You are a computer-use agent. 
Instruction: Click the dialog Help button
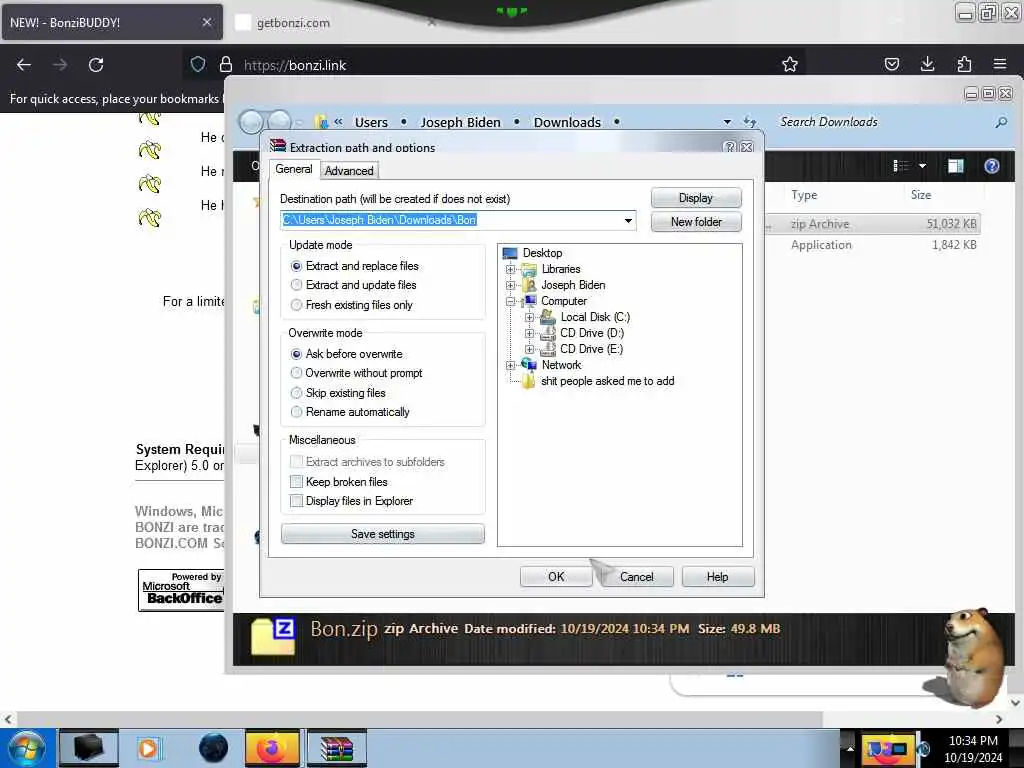click(717, 577)
